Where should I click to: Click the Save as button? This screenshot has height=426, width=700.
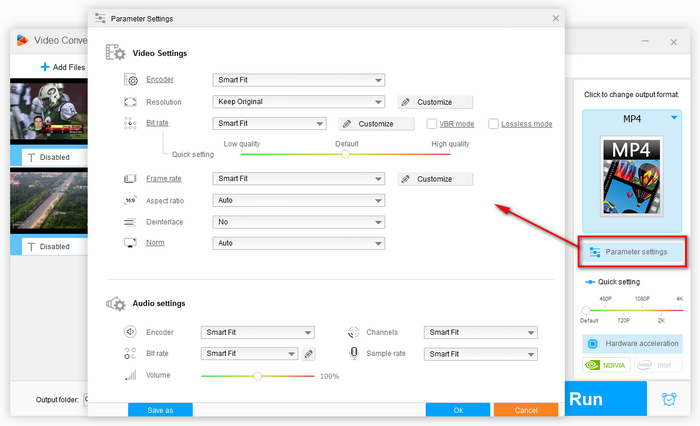pyautogui.click(x=160, y=410)
